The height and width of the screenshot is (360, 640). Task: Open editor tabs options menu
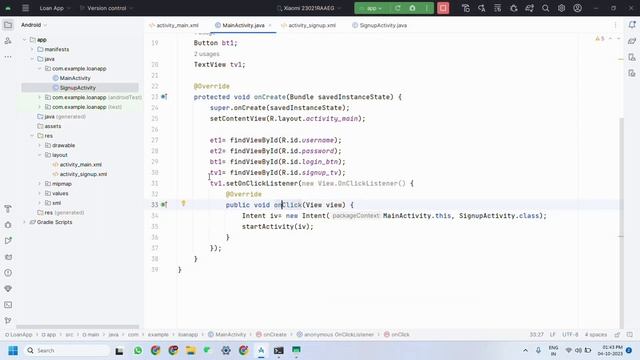point(615,25)
